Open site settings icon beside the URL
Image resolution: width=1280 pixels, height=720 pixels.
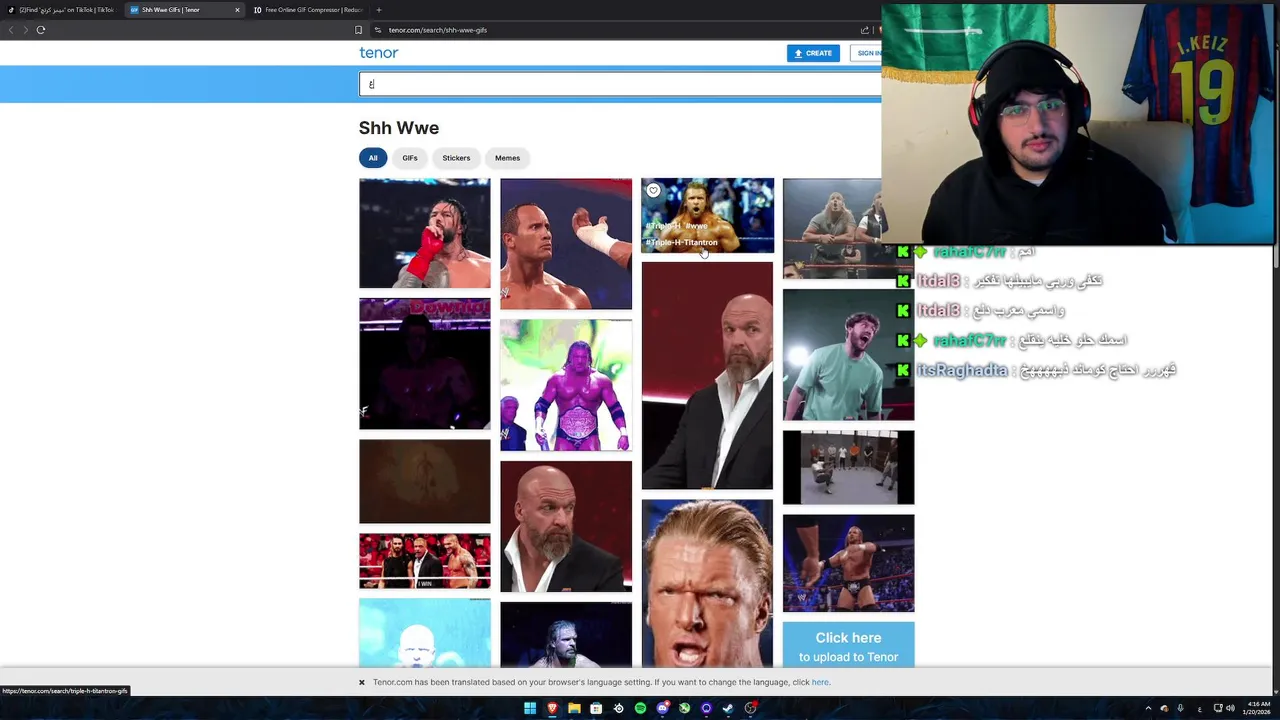pos(378,30)
